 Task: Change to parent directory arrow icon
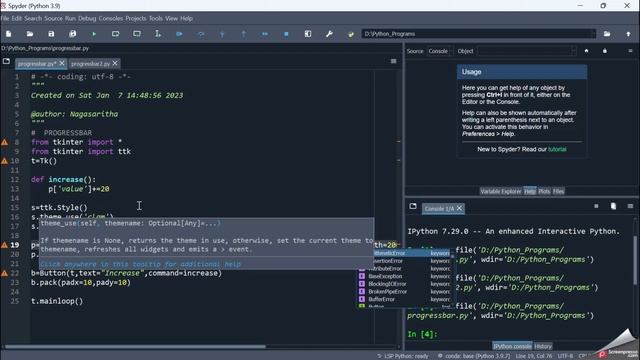[628, 34]
